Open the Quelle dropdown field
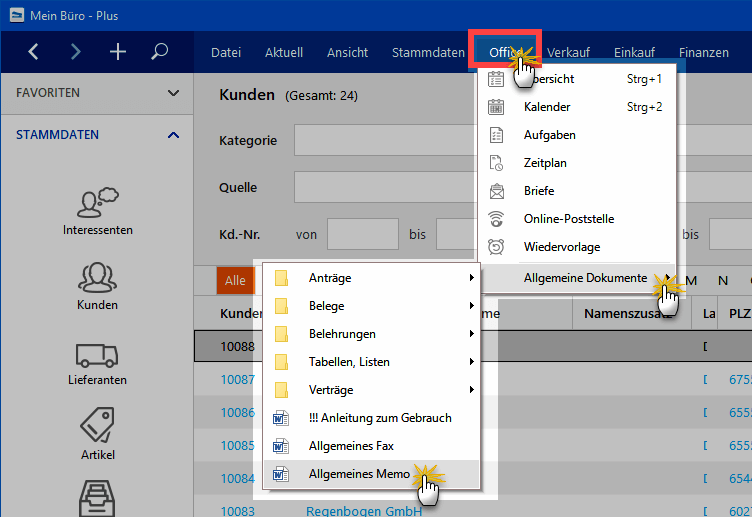This screenshot has height=517, width=752. point(386,187)
